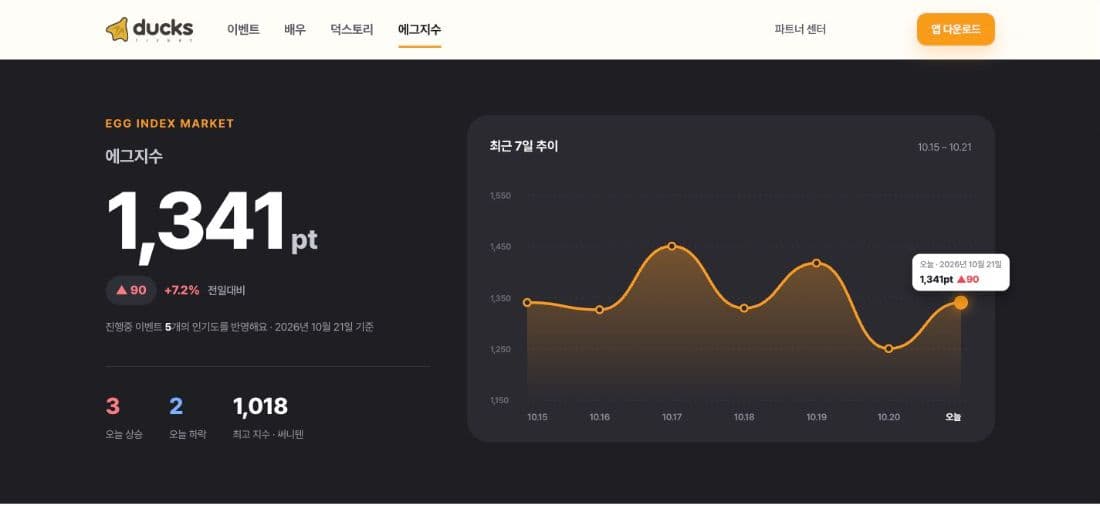Go to the 덕스토리 page
This screenshot has height=506, width=1100.
pos(351,29)
